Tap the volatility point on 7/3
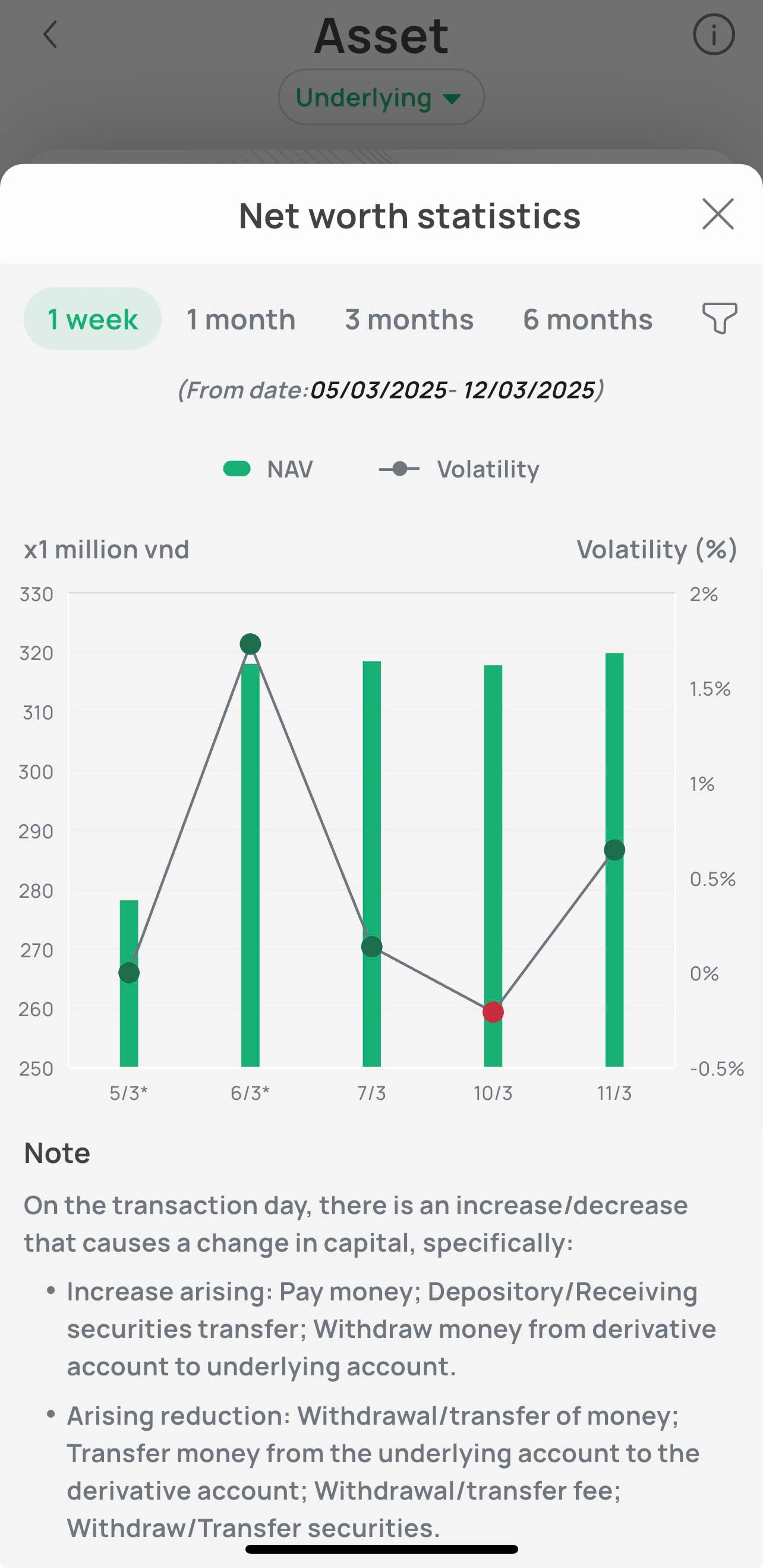This screenshot has width=763, height=1568. click(x=372, y=947)
